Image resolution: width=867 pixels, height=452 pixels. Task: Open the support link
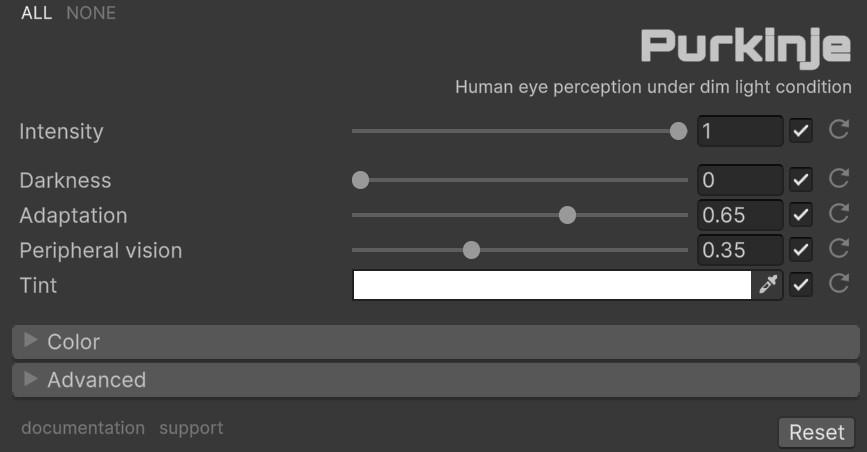(x=191, y=428)
